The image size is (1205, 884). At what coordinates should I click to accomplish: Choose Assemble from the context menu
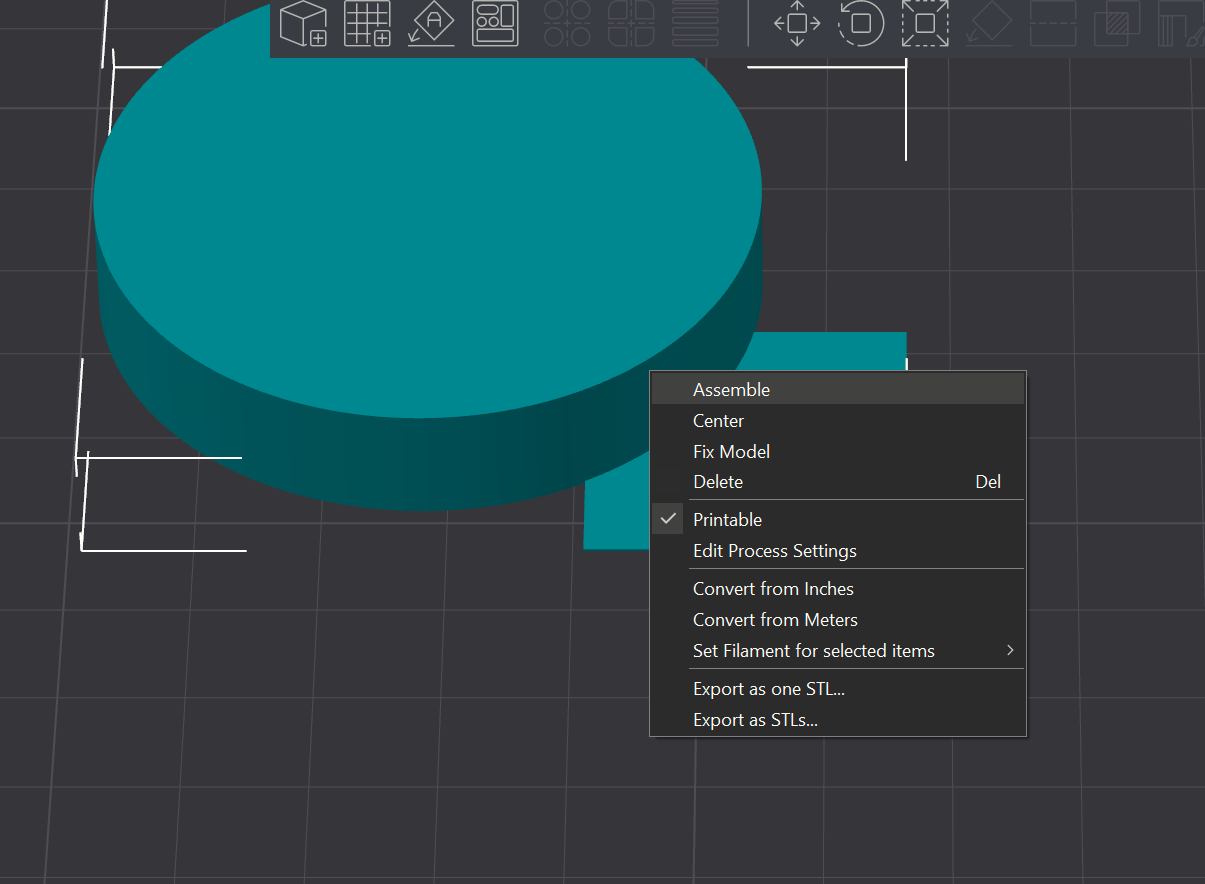click(x=838, y=390)
